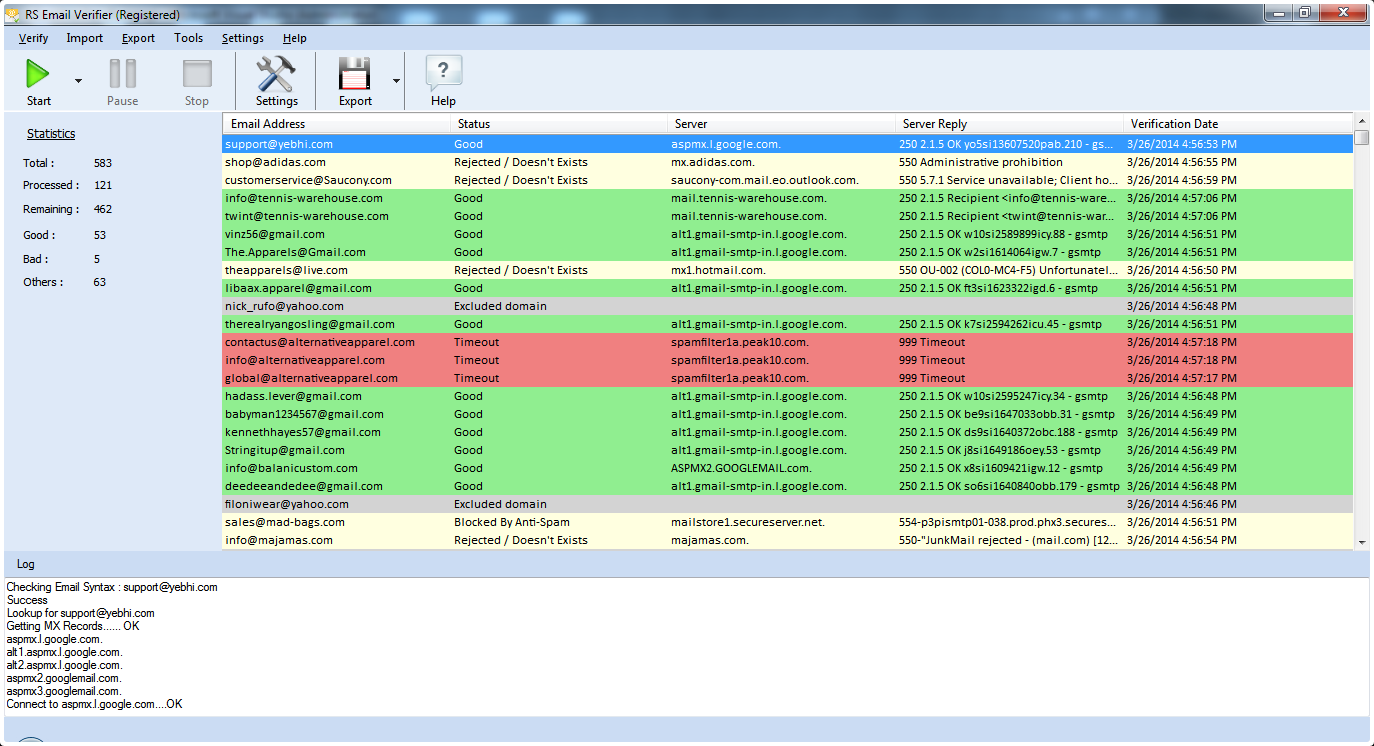1374x746 pixels.
Task: Click the Export floppy disk icon
Action: [355, 74]
